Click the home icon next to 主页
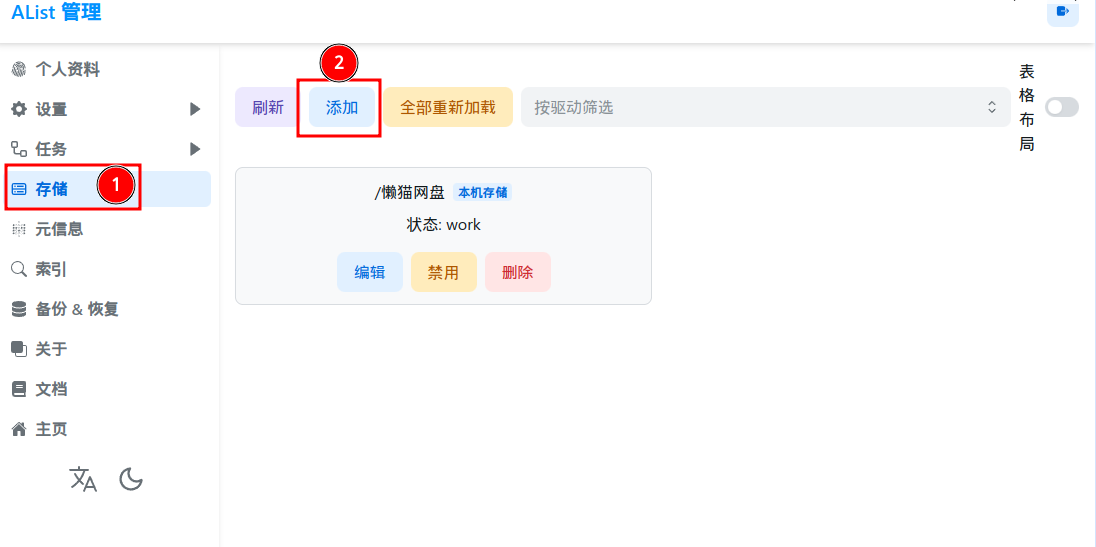This screenshot has width=1096, height=547. coord(19,429)
